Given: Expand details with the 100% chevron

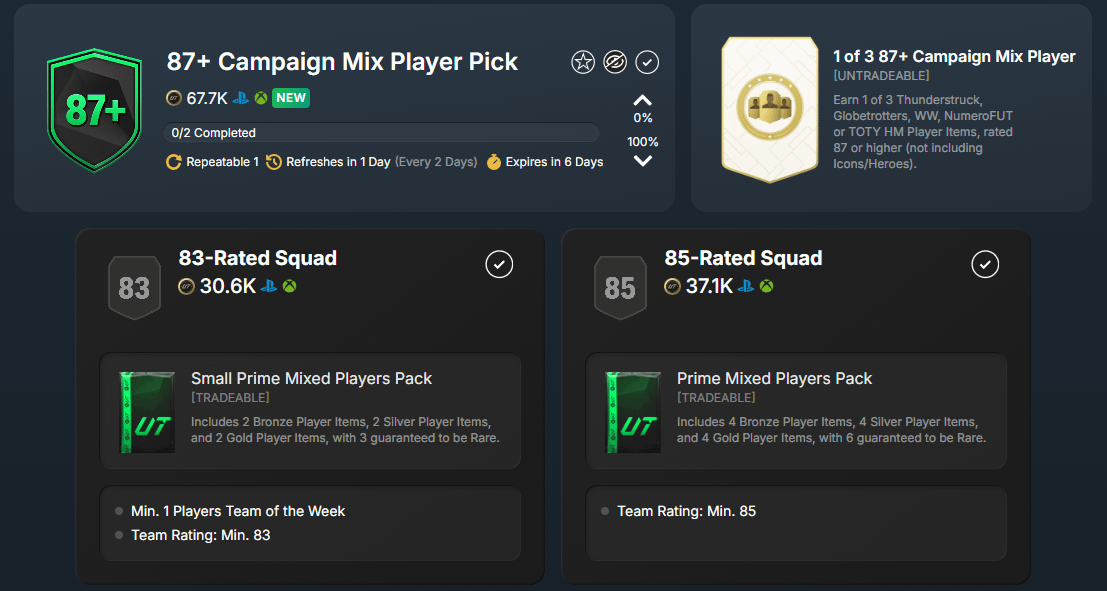Looking at the screenshot, I should 643,160.
